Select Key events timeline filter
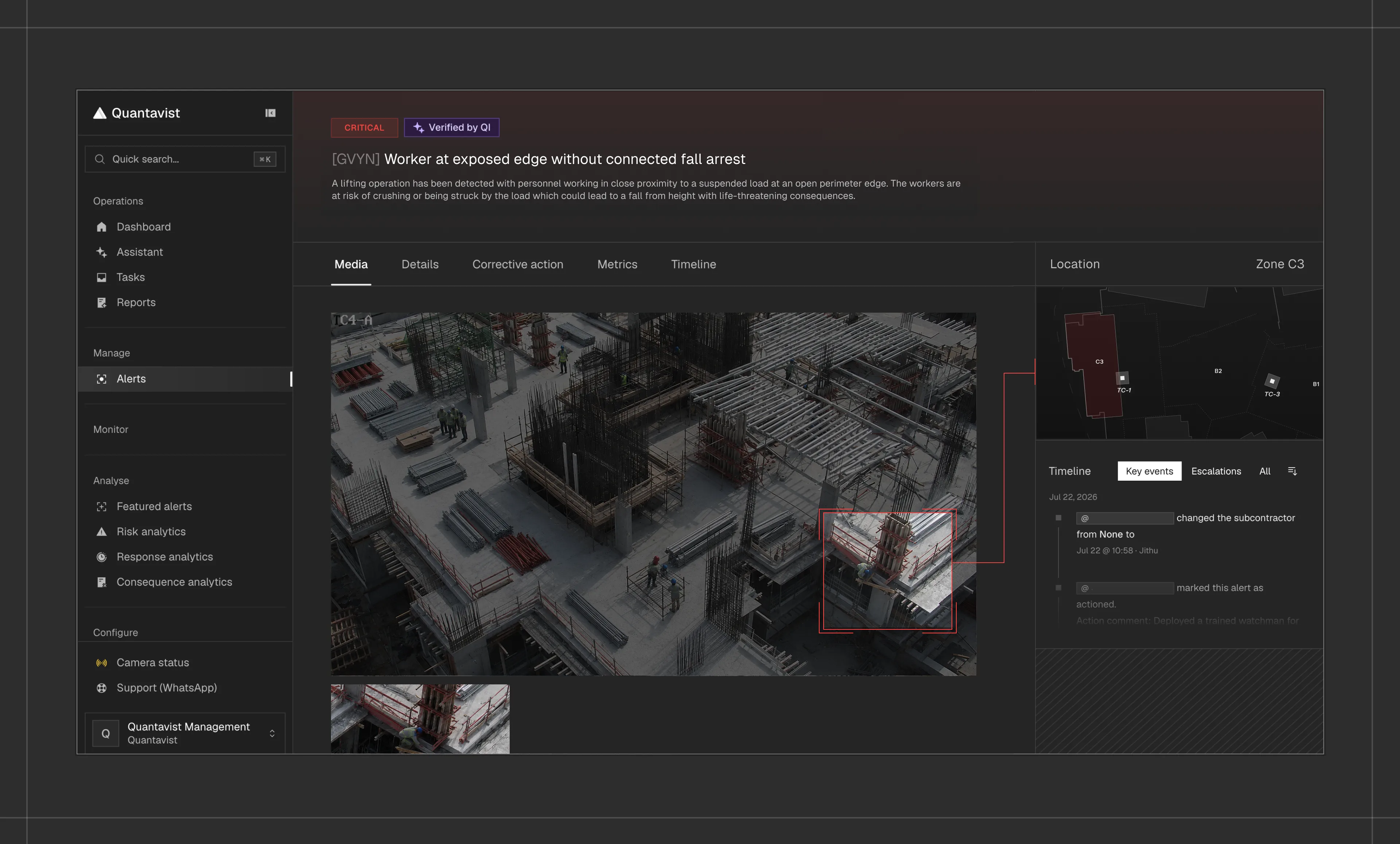This screenshot has height=844, width=1400. click(1150, 471)
